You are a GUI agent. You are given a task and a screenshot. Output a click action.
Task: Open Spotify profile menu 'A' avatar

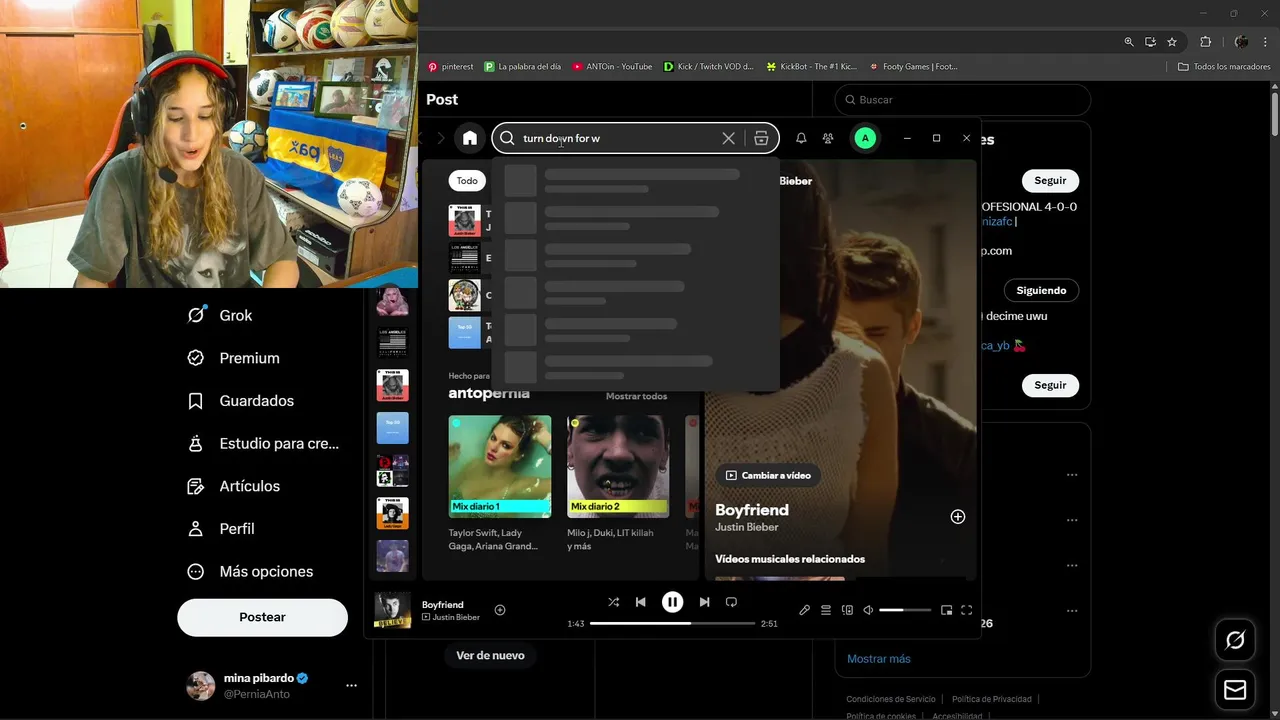point(865,138)
